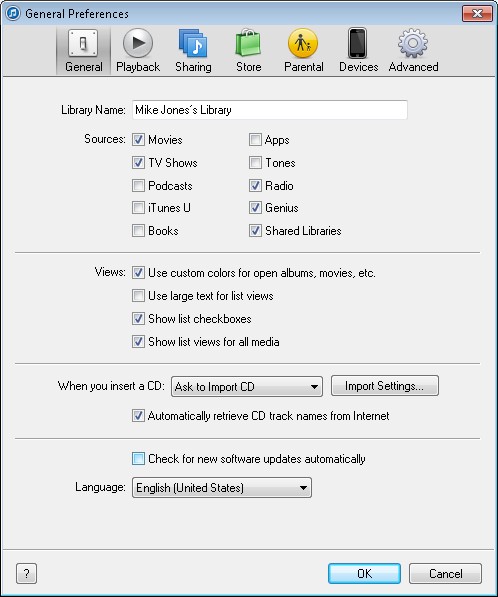The width and height of the screenshot is (498, 597).
Task: Select the General switch icon
Action: [x=83, y=43]
